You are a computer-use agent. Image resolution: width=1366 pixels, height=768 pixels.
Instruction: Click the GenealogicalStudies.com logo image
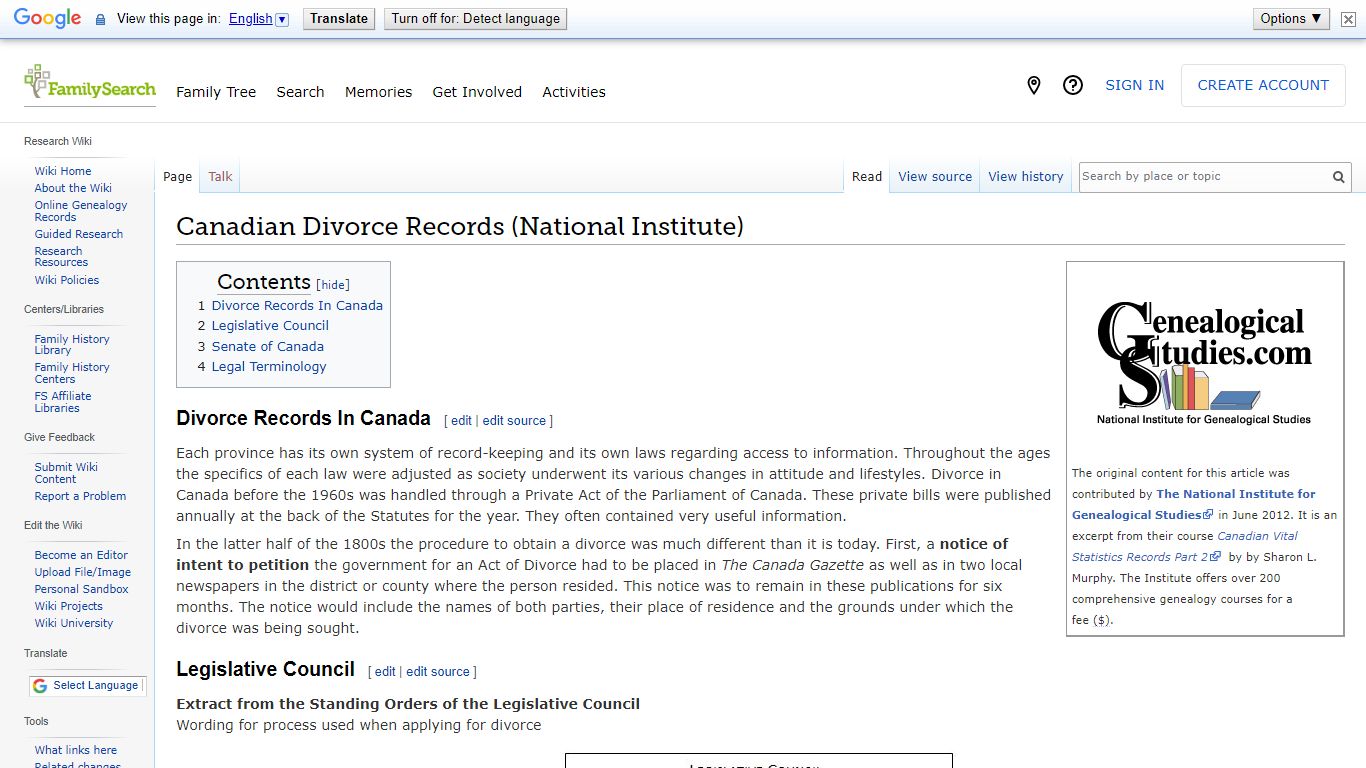1204,362
